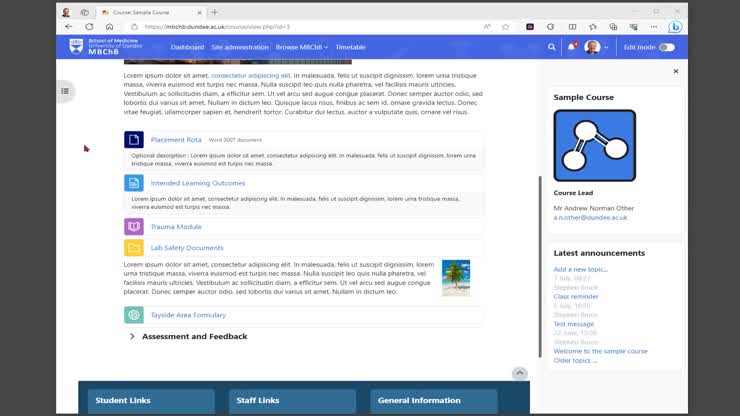Open browser split screen icon
The height and width of the screenshot is (416, 740).
click(572, 27)
